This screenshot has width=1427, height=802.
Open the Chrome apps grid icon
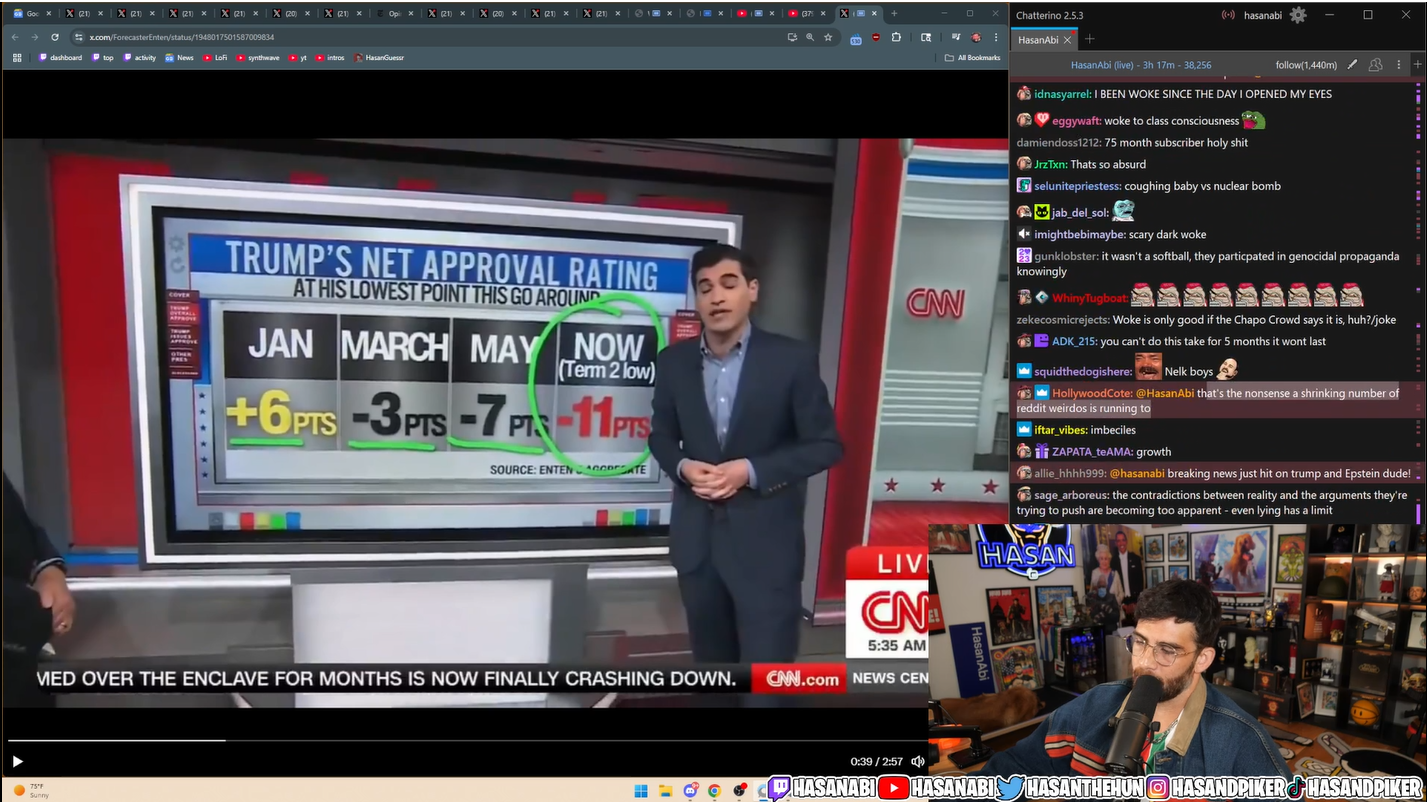click(17, 58)
